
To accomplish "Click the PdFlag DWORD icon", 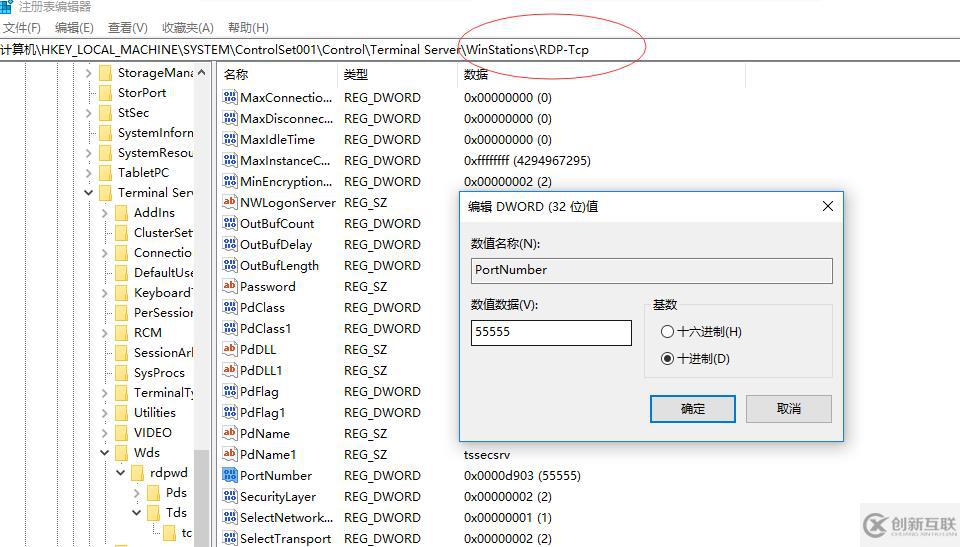I will tap(230, 391).
